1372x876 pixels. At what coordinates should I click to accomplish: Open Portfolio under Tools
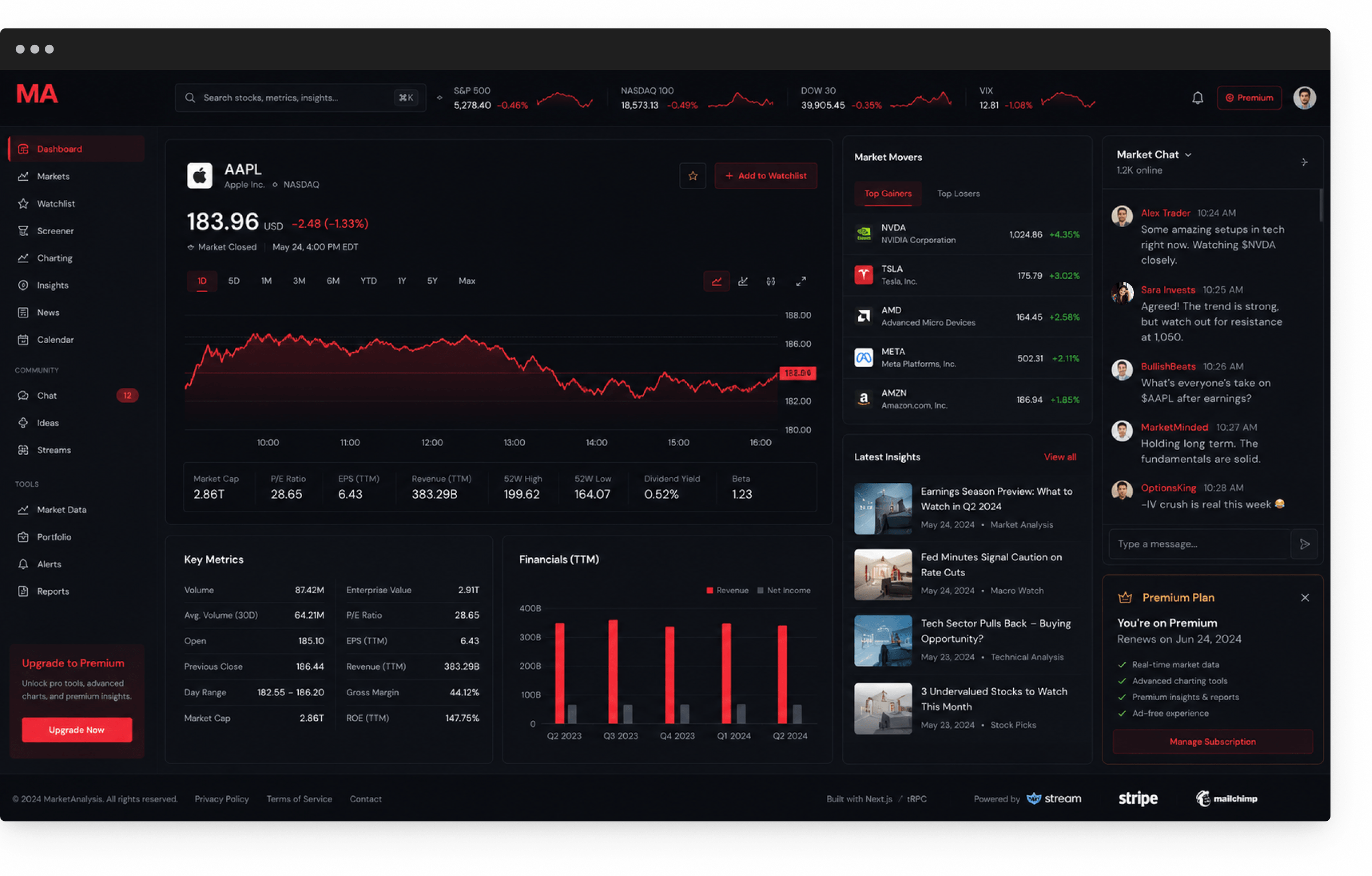(x=77, y=537)
